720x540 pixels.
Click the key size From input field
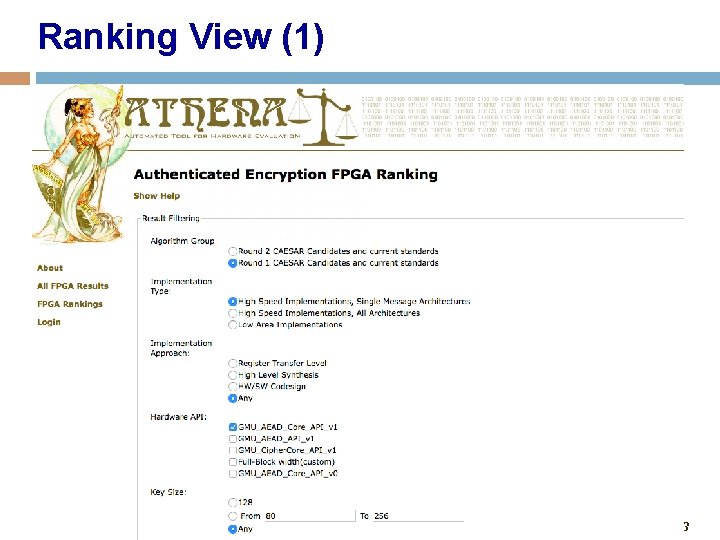click(x=309, y=516)
